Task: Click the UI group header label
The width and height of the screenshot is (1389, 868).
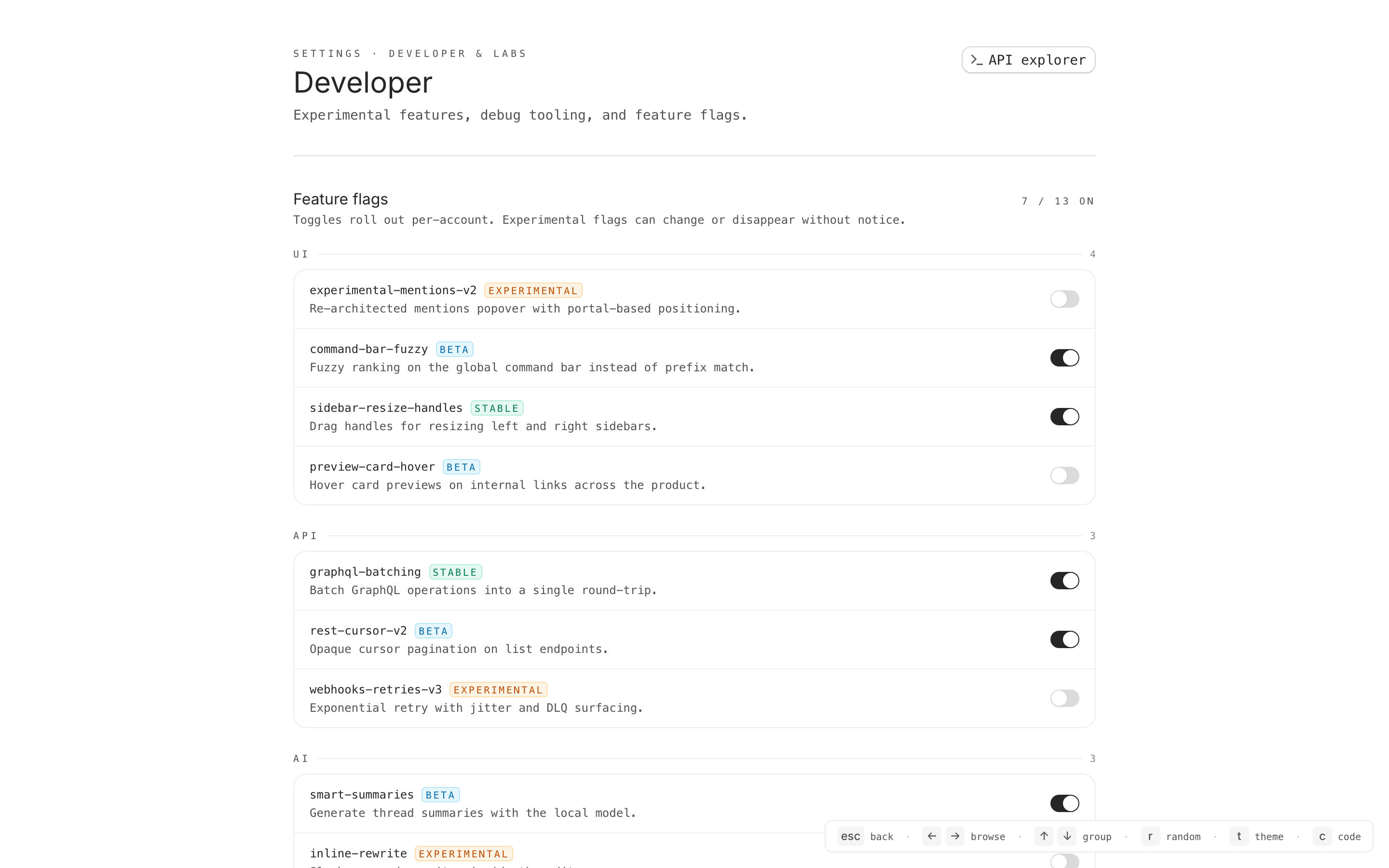Action: pos(301,254)
